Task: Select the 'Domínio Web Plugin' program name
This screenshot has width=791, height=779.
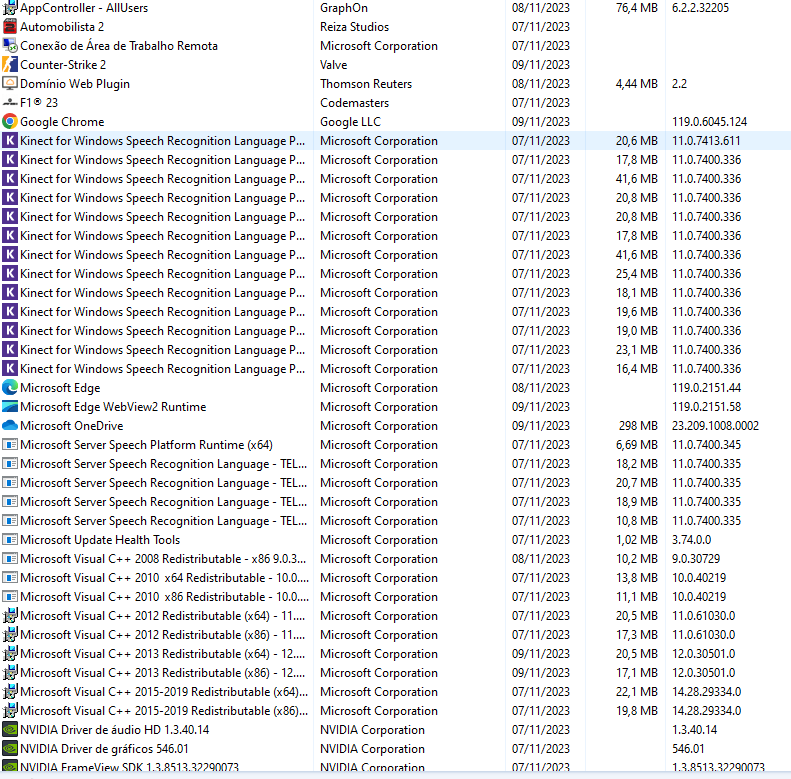Action: click(x=75, y=83)
